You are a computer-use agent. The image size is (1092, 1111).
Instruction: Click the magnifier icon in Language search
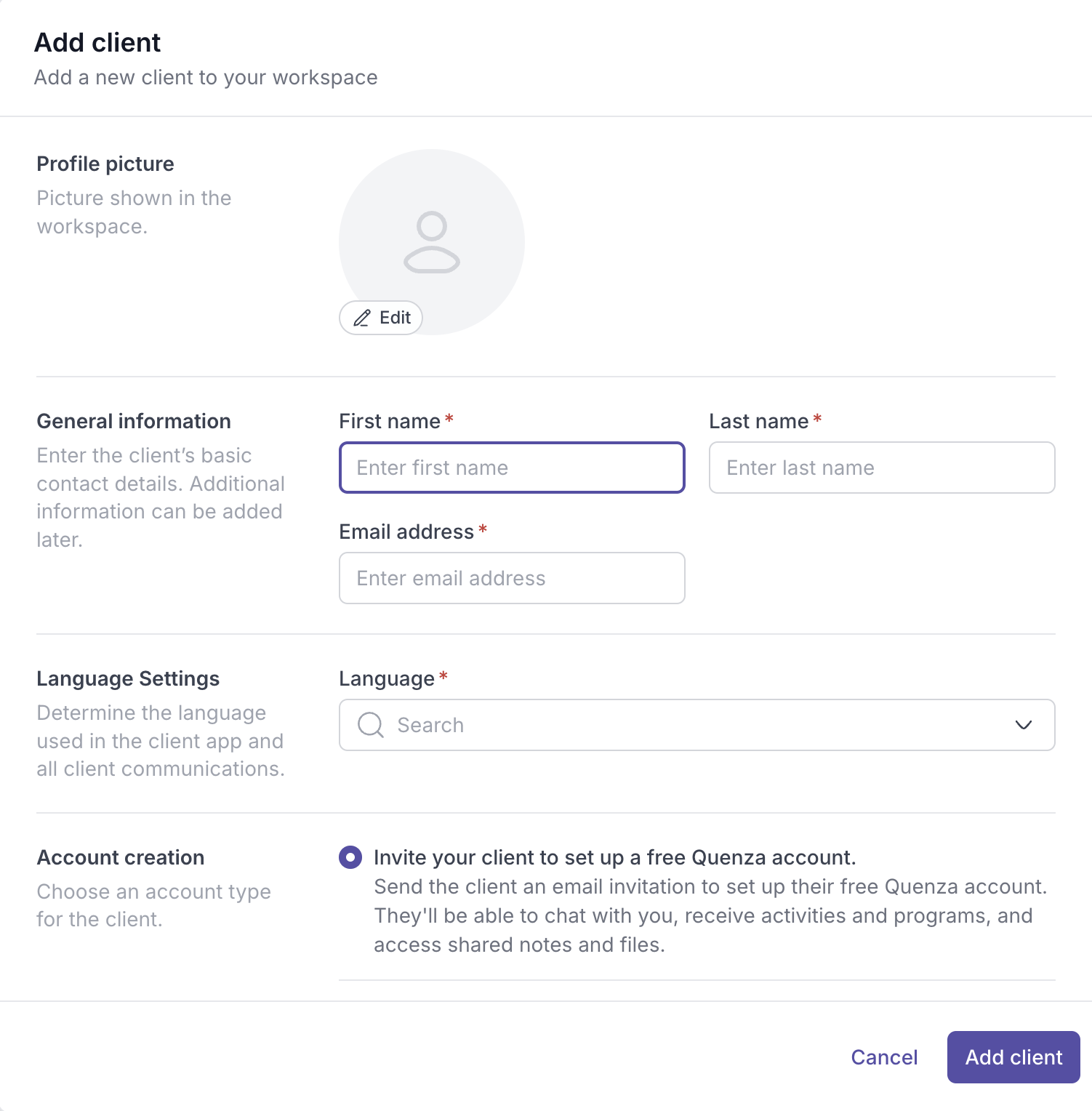click(371, 725)
